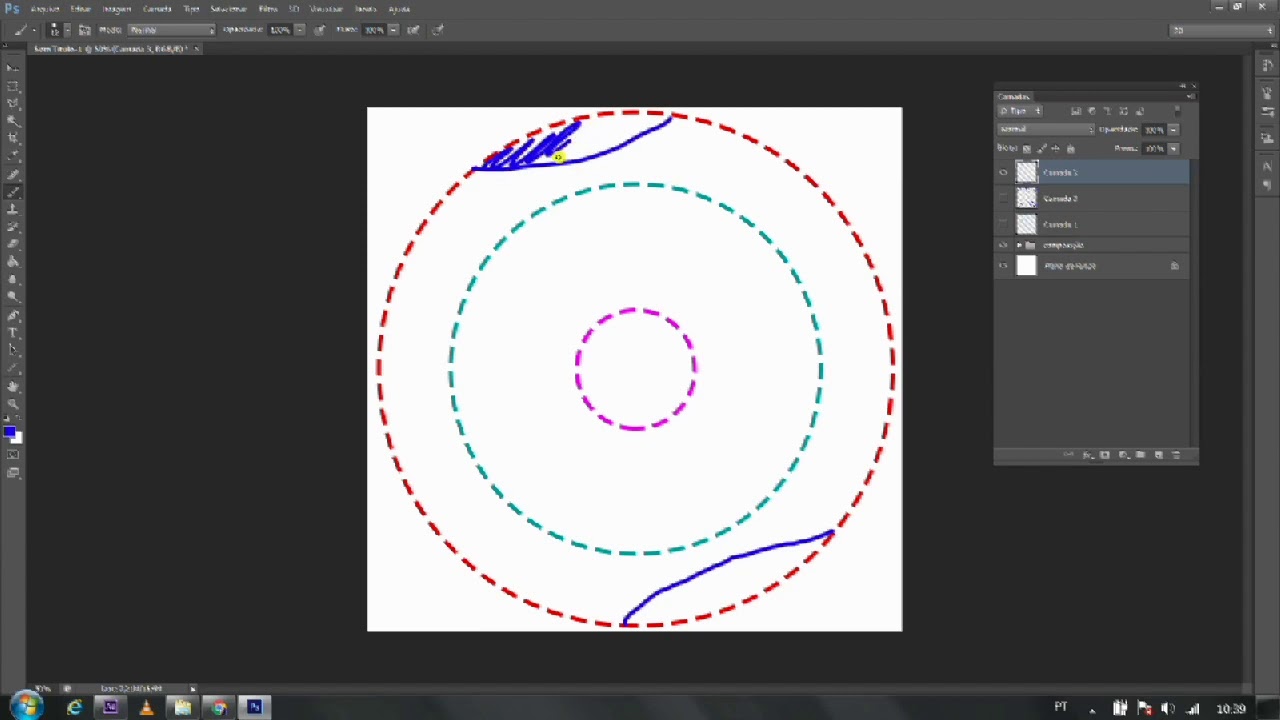
Task: Select the Brush tool in the toolbox
Action: coord(13,191)
